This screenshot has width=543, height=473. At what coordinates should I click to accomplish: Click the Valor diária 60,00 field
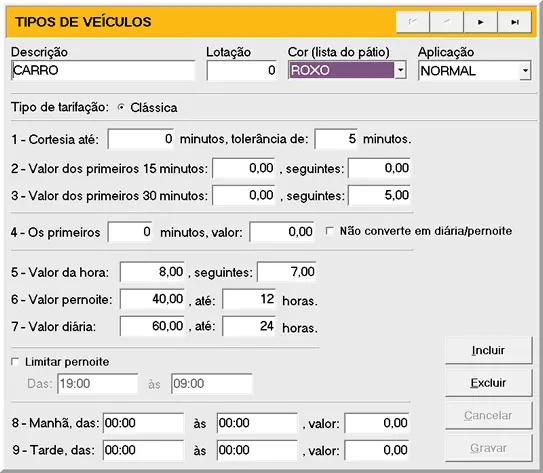pos(152,326)
